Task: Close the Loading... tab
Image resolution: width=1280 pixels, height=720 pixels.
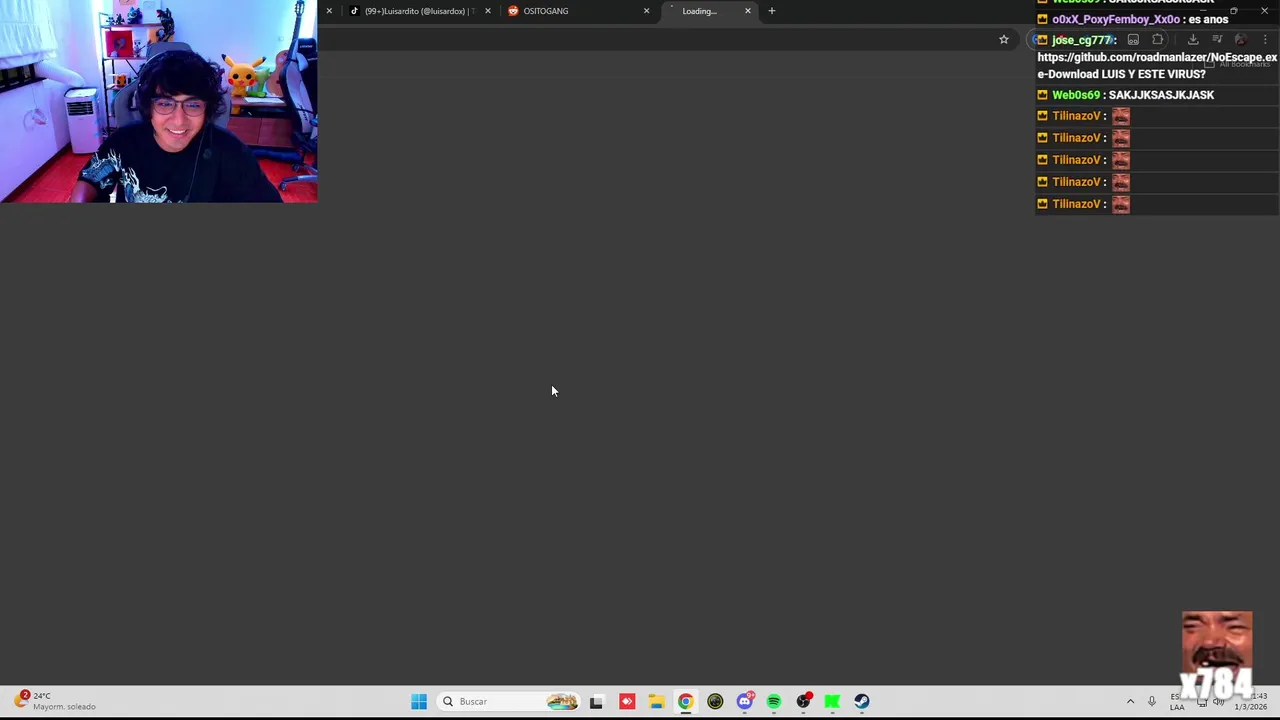Action: pyautogui.click(x=747, y=11)
